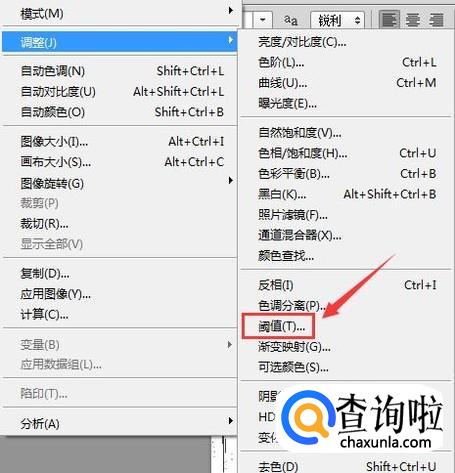
Task: Expand the 分析(A) submenu
Action: 120,423
